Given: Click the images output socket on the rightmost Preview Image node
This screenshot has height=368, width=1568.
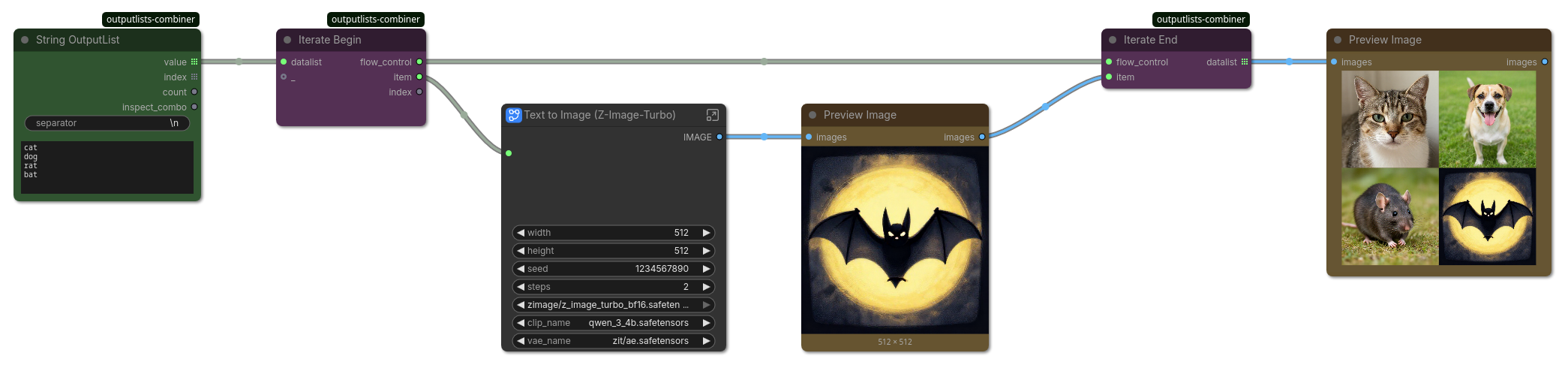Looking at the screenshot, I should (x=1545, y=62).
